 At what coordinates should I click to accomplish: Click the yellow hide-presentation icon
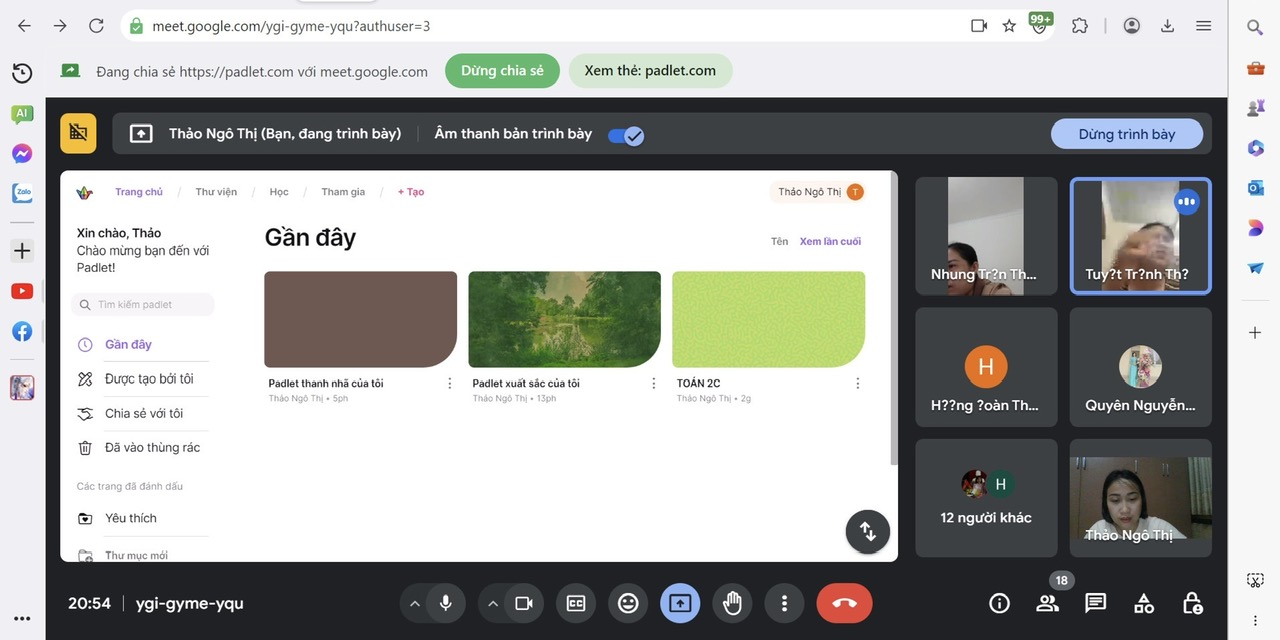click(x=78, y=133)
